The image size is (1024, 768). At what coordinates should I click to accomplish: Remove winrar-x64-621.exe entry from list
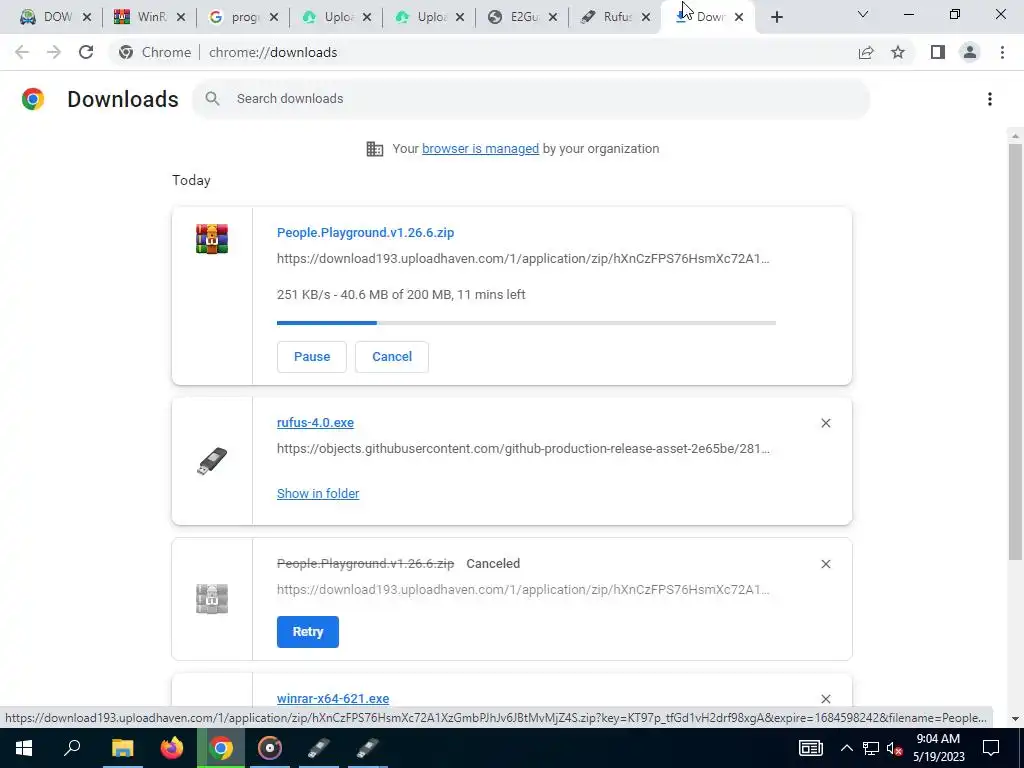click(x=825, y=699)
